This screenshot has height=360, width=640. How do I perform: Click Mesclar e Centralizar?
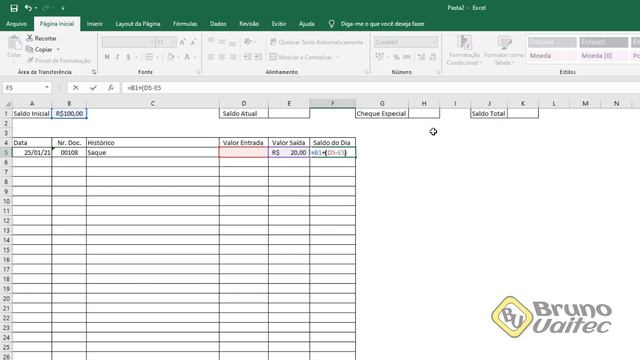click(x=301, y=57)
